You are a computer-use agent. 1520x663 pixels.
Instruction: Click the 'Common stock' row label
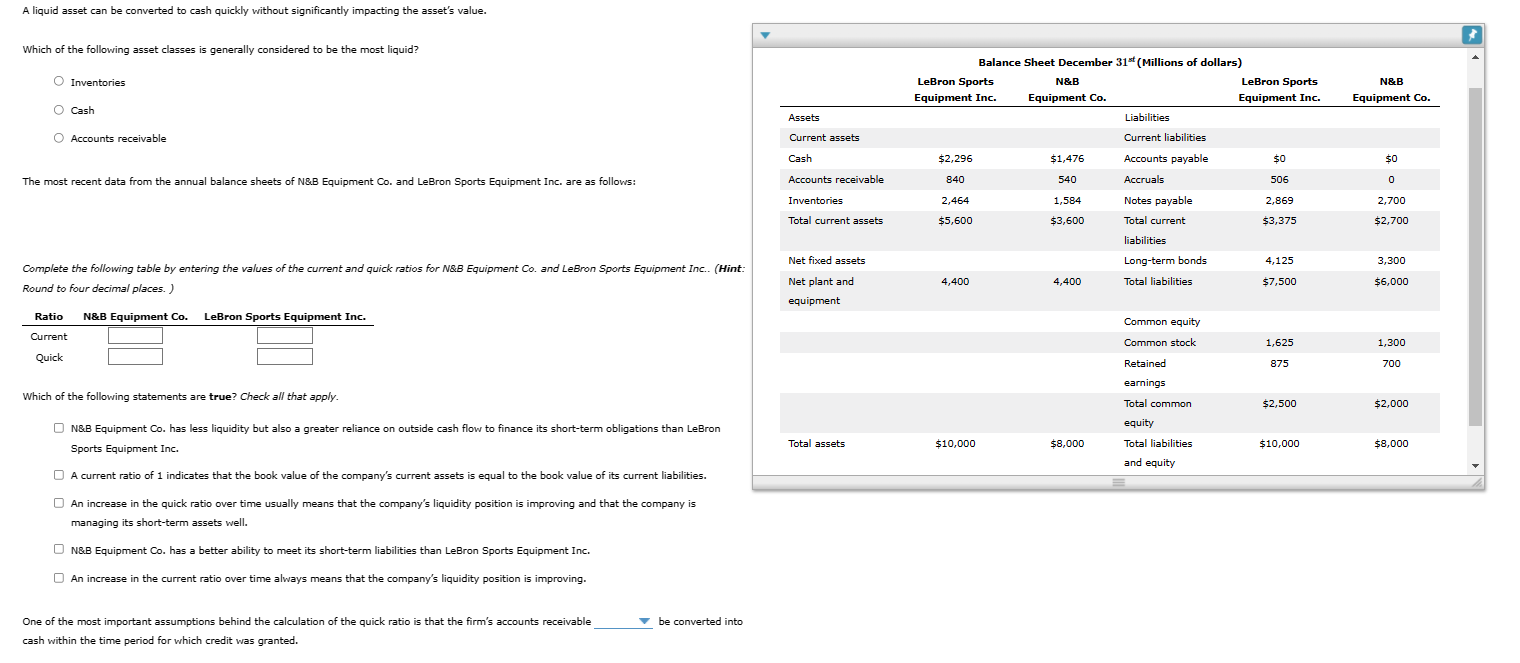[1160, 342]
